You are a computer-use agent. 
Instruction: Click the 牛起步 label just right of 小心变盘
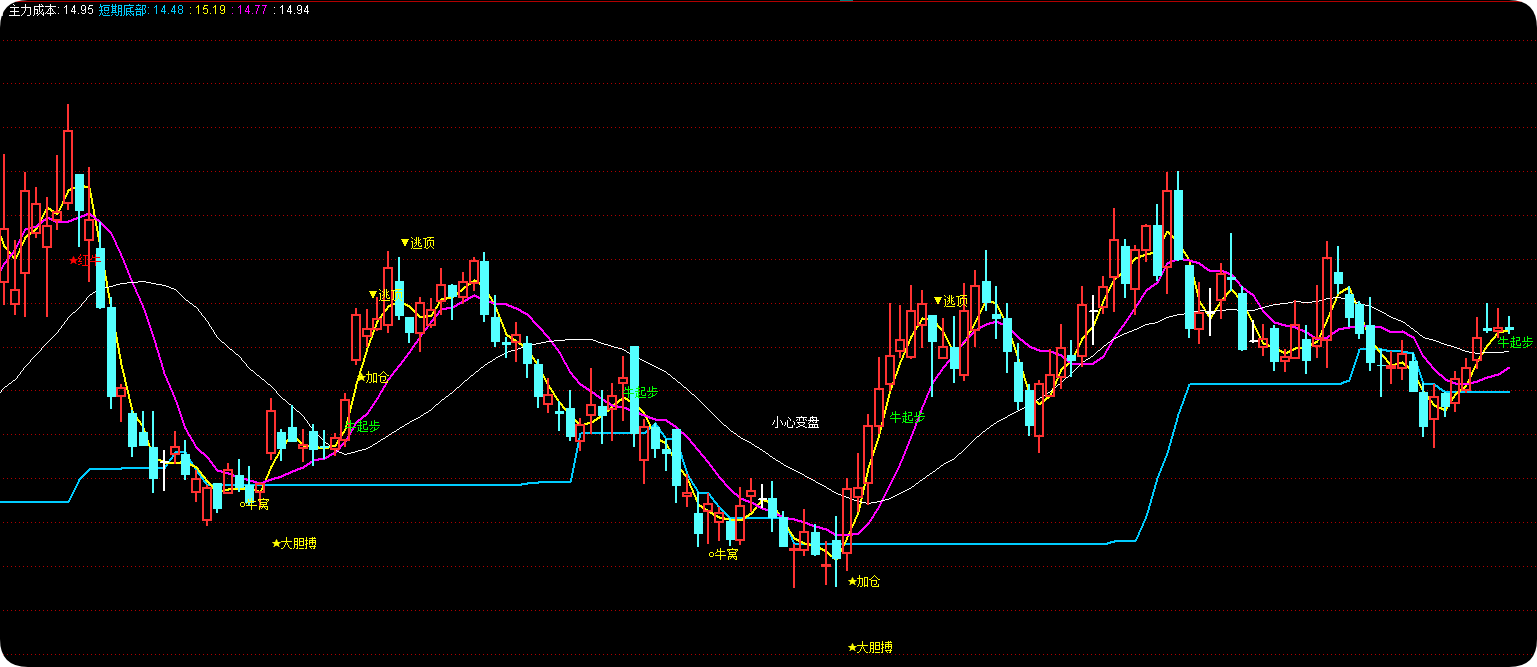pyautogui.click(x=907, y=417)
